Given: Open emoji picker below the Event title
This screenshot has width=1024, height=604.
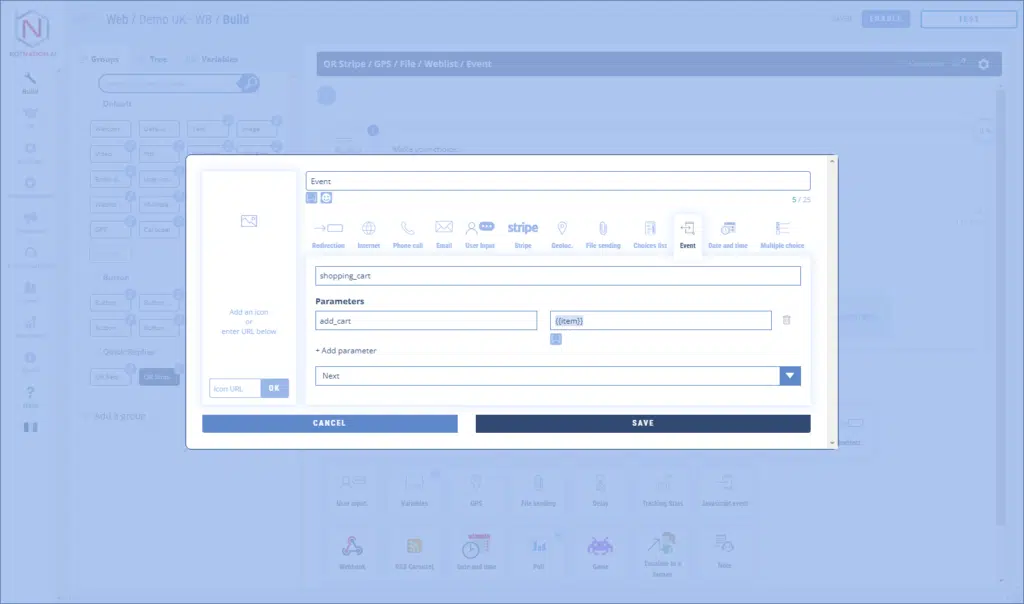Looking at the screenshot, I should click(326, 198).
